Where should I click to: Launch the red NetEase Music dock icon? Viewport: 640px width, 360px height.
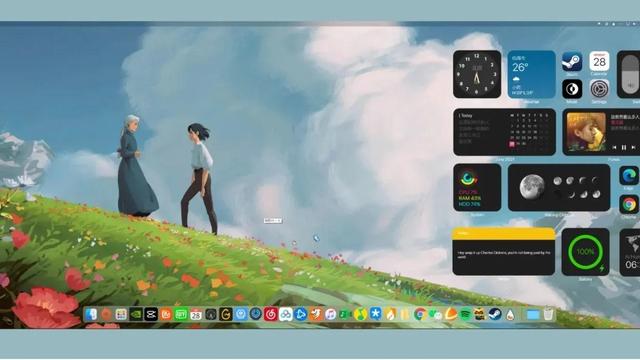point(271,314)
